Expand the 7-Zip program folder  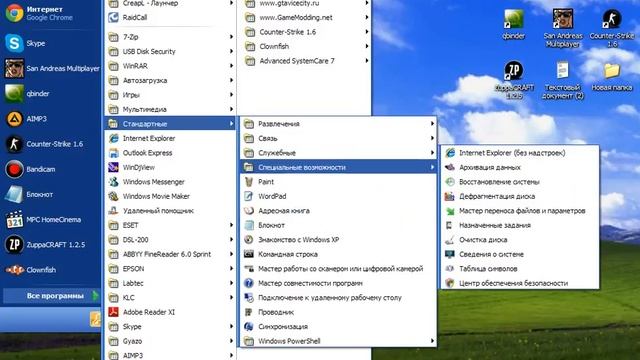171,37
